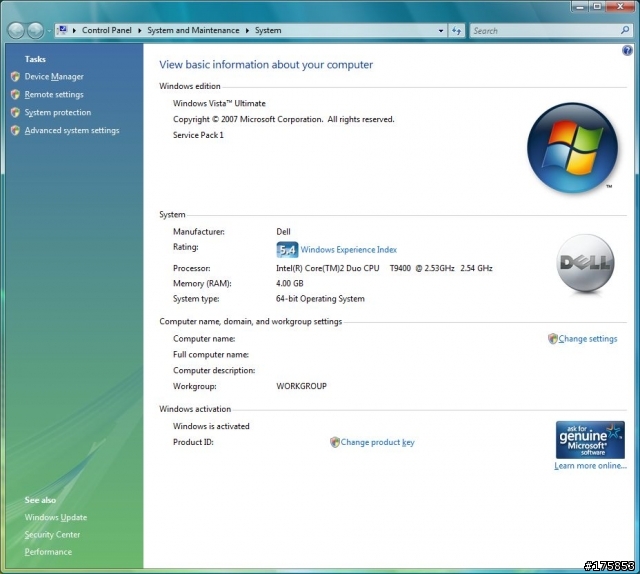Click the 4.00 GB memory value
640x574 pixels.
pyautogui.click(x=290, y=283)
